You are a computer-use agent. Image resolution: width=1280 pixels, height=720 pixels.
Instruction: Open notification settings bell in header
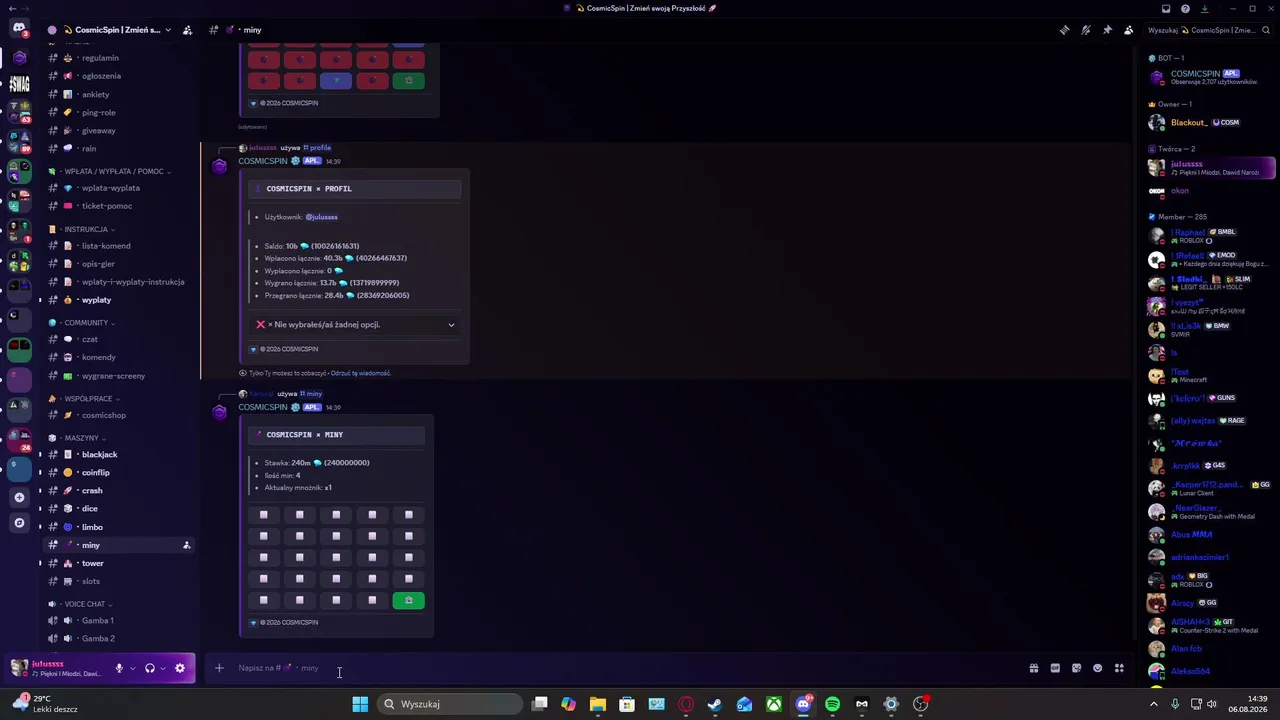(1086, 30)
